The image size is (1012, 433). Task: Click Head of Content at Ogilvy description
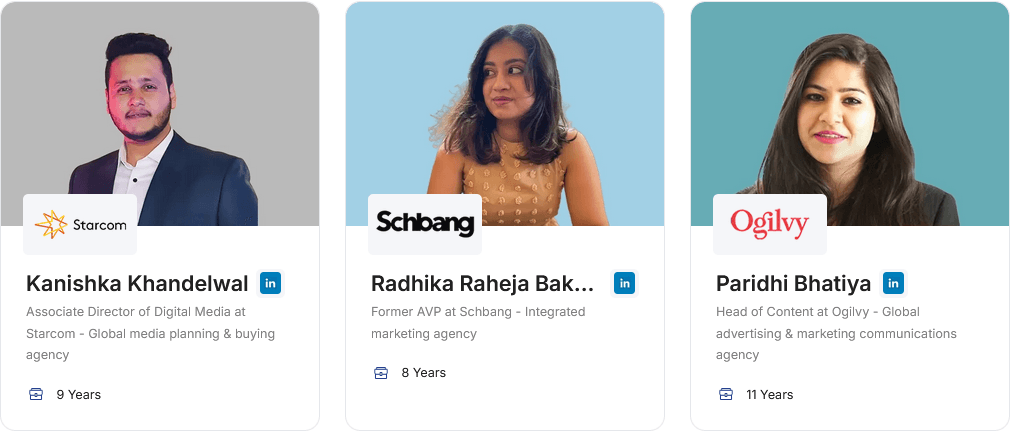(836, 333)
